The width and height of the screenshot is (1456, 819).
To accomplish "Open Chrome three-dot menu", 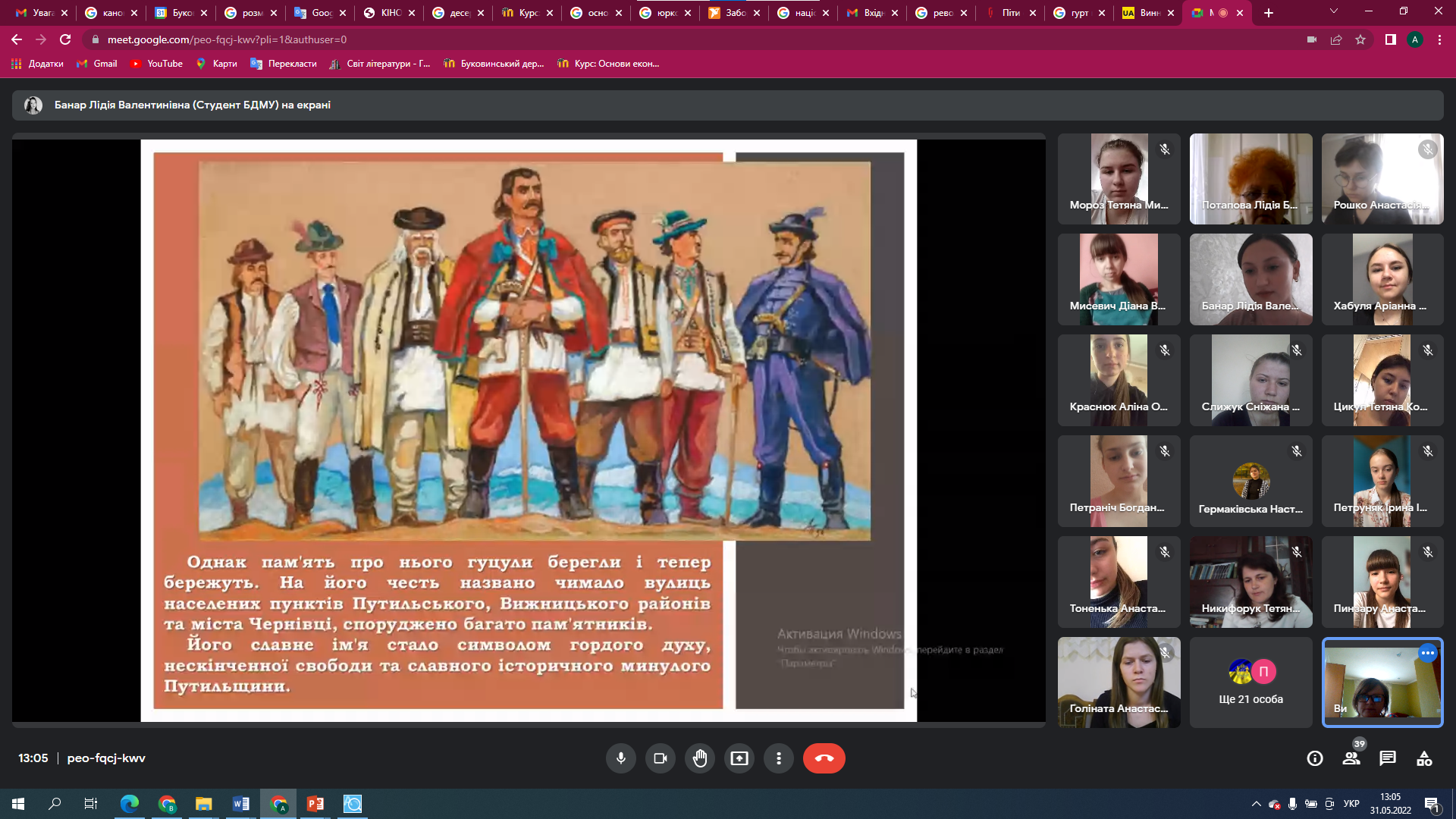I will click(x=1439, y=39).
